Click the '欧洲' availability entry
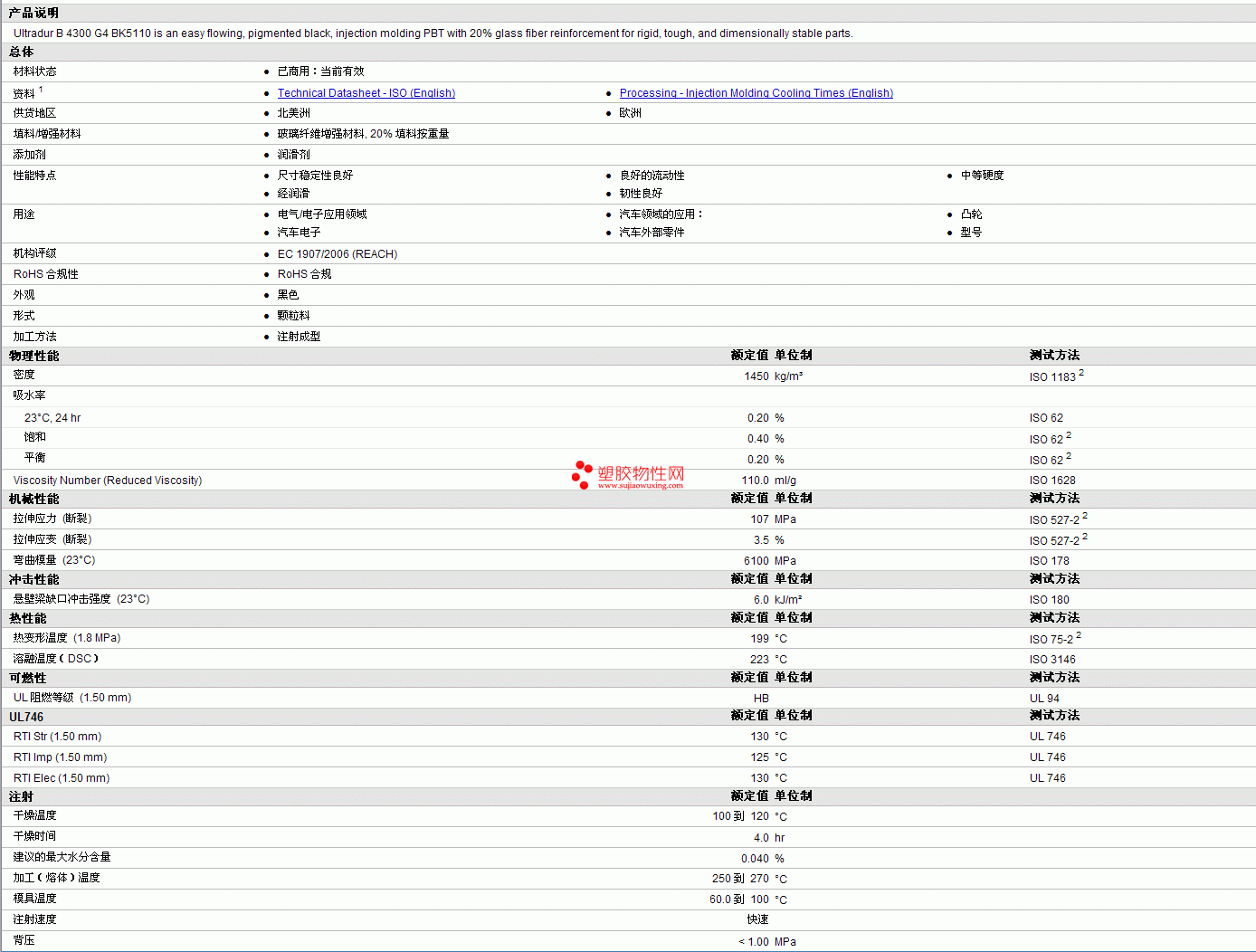The width and height of the screenshot is (1256, 952). pos(630,113)
